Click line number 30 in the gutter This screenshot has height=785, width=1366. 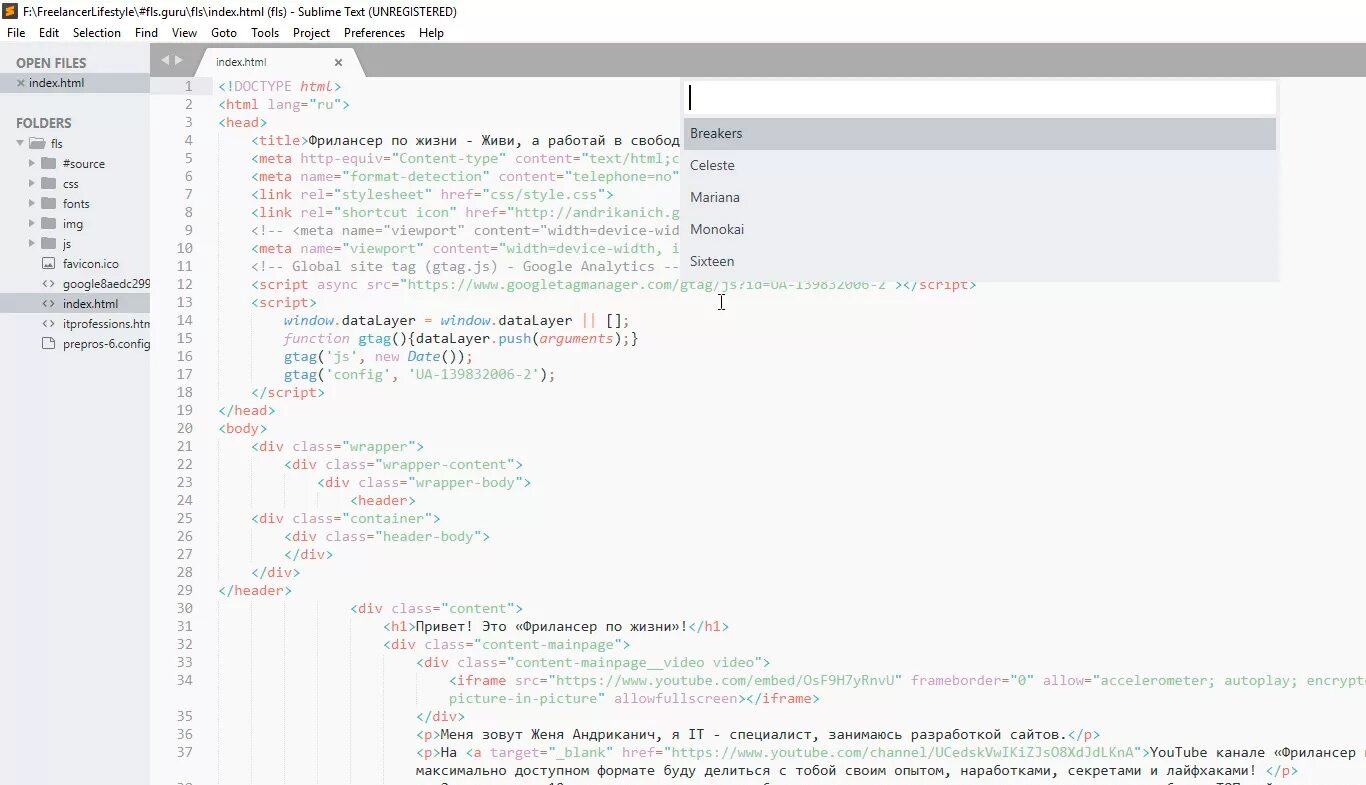(184, 608)
